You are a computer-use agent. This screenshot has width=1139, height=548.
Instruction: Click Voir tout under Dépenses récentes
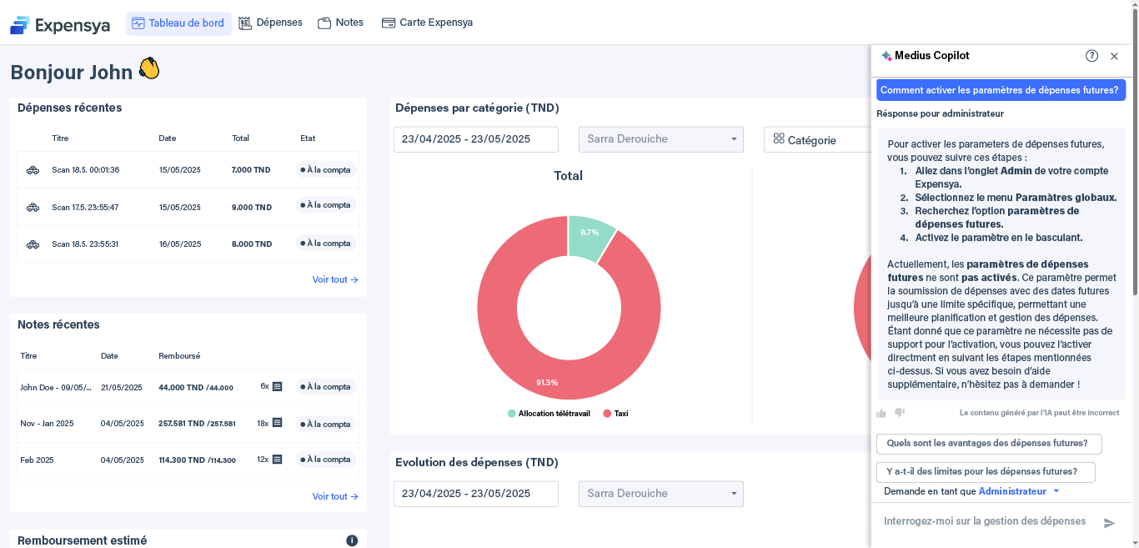334,280
